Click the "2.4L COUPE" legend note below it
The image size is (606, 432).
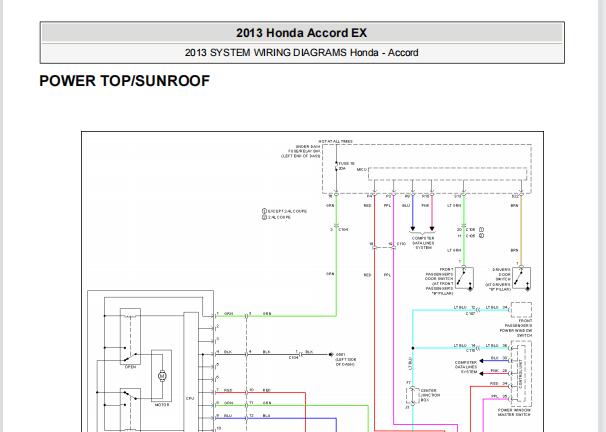click(277, 218)
